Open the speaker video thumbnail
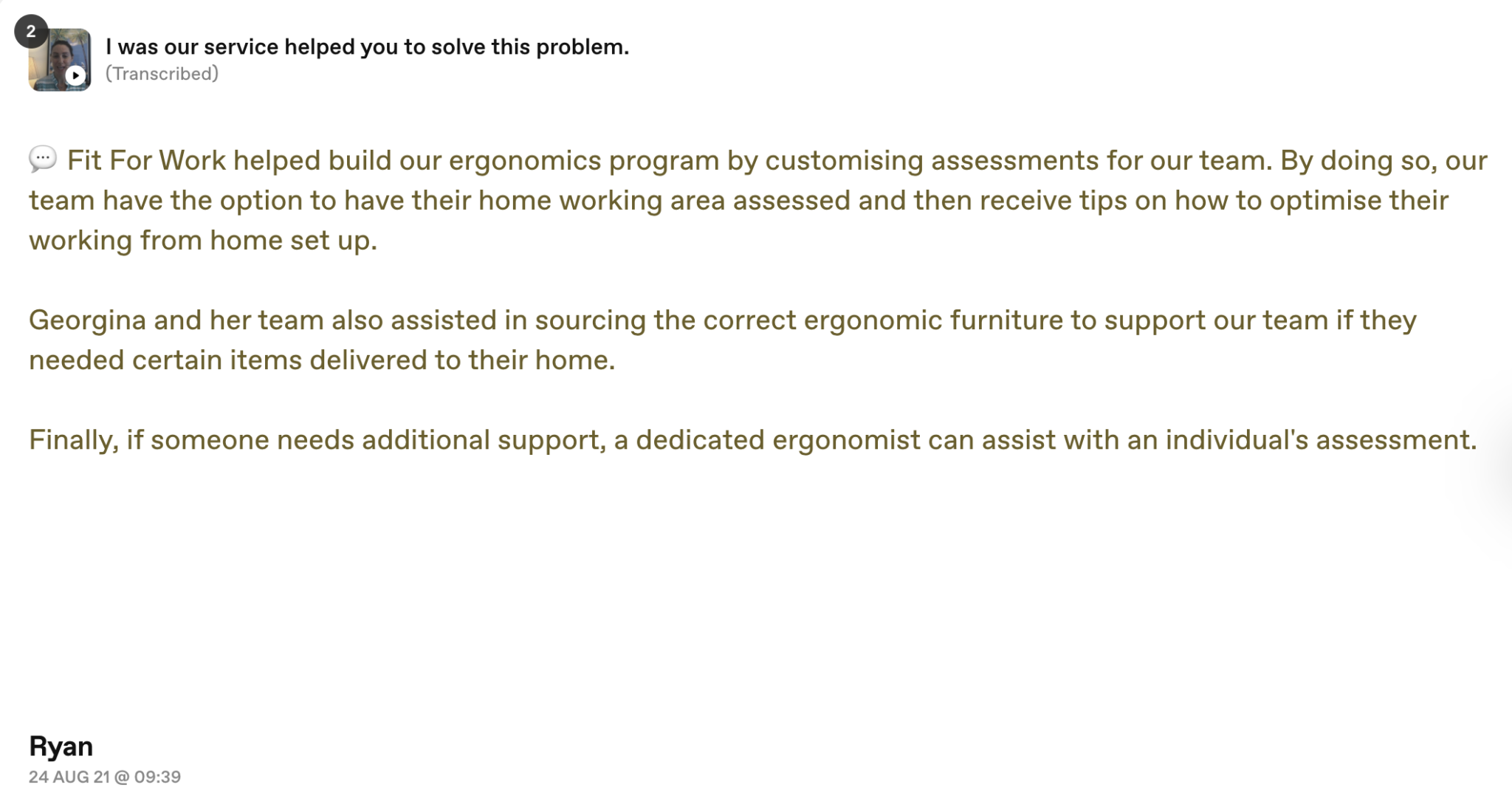The image size is (1512, 807). (x=60, y=60)
